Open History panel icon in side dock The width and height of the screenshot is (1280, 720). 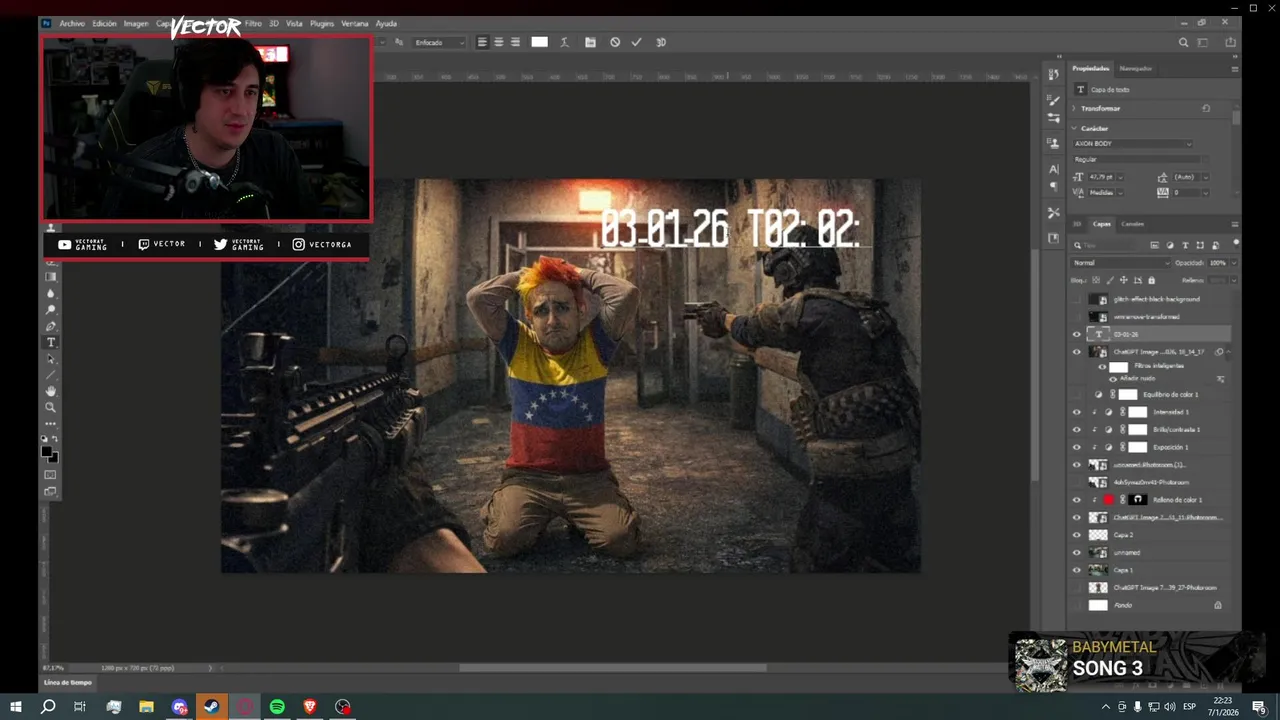click(x=1053, y=75)
